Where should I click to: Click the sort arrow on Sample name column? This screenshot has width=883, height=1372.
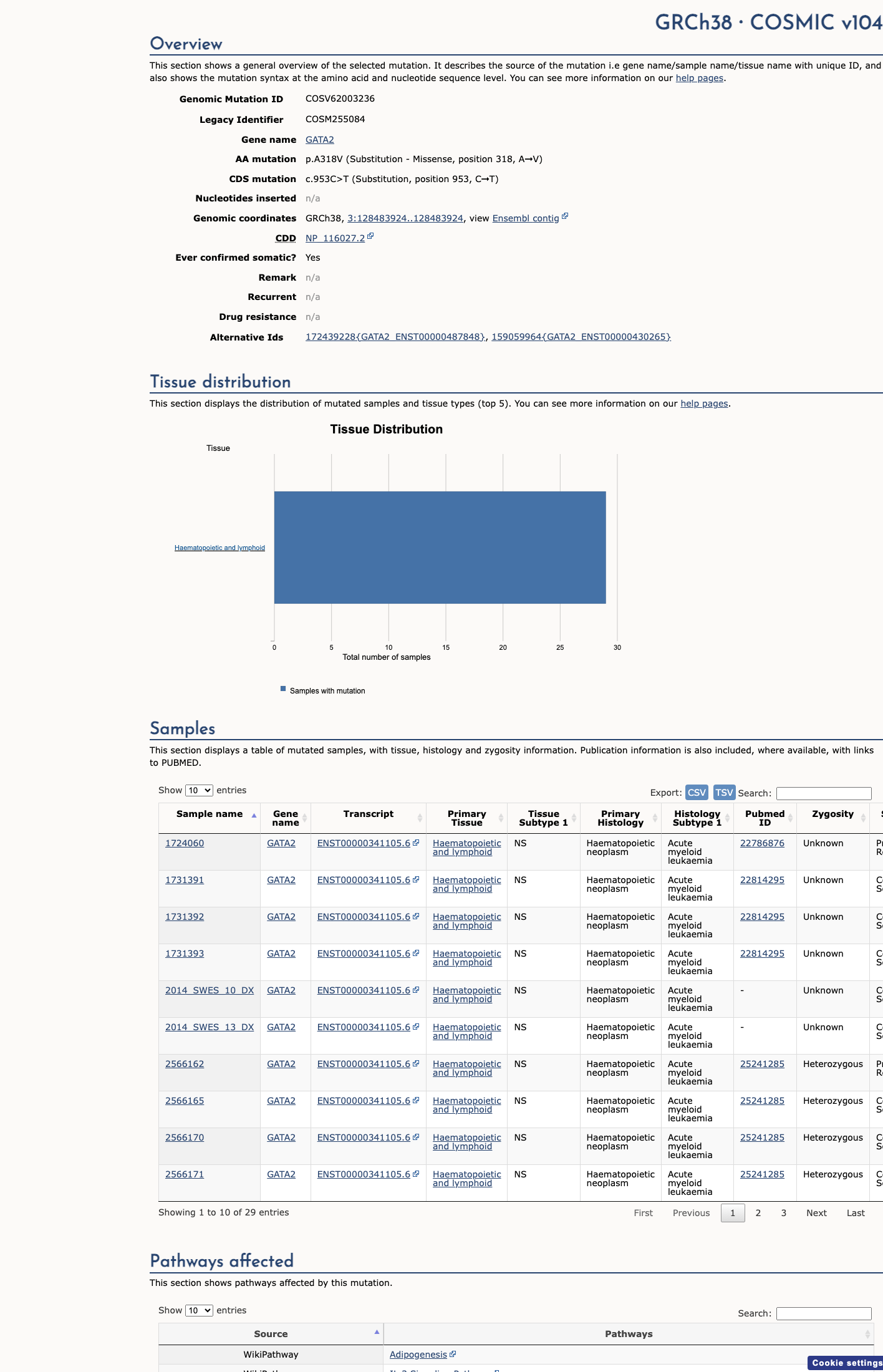pos(254,816)
